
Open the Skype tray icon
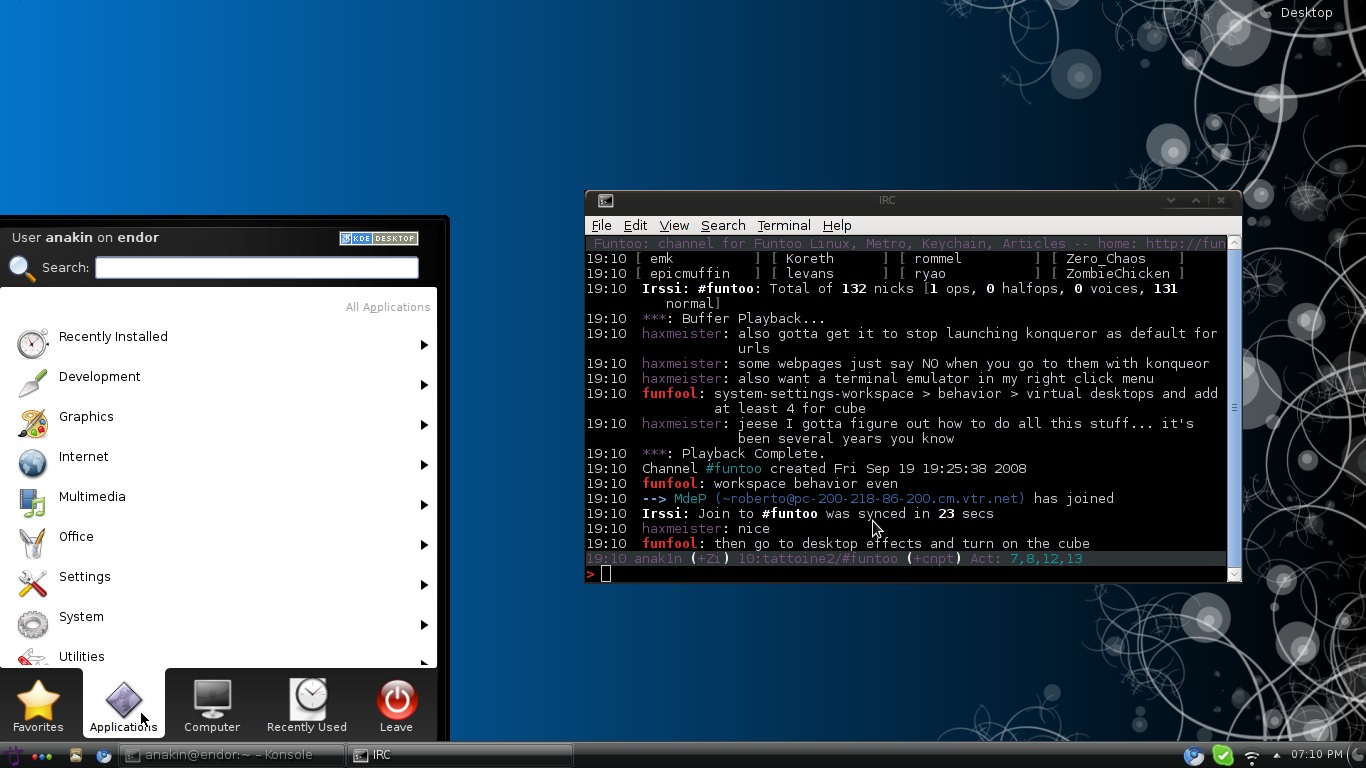coord(1222,756)
